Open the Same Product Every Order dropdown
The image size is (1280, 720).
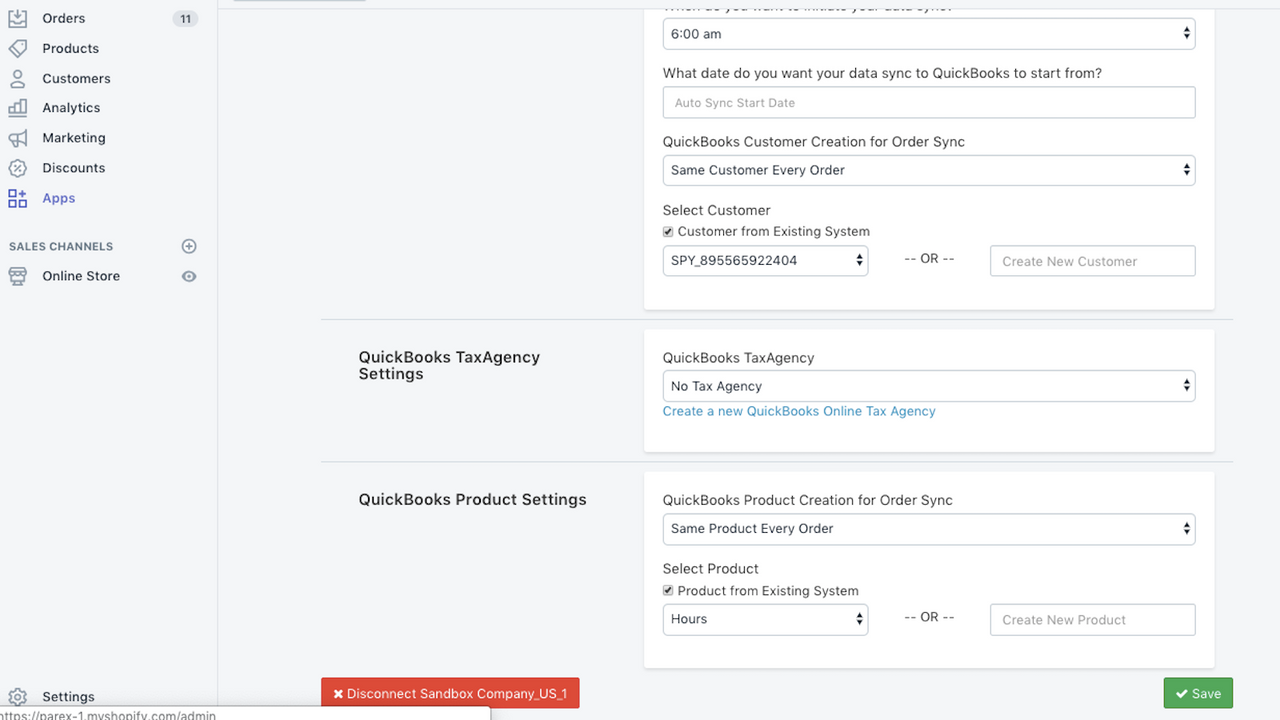(x=928, y=529)
